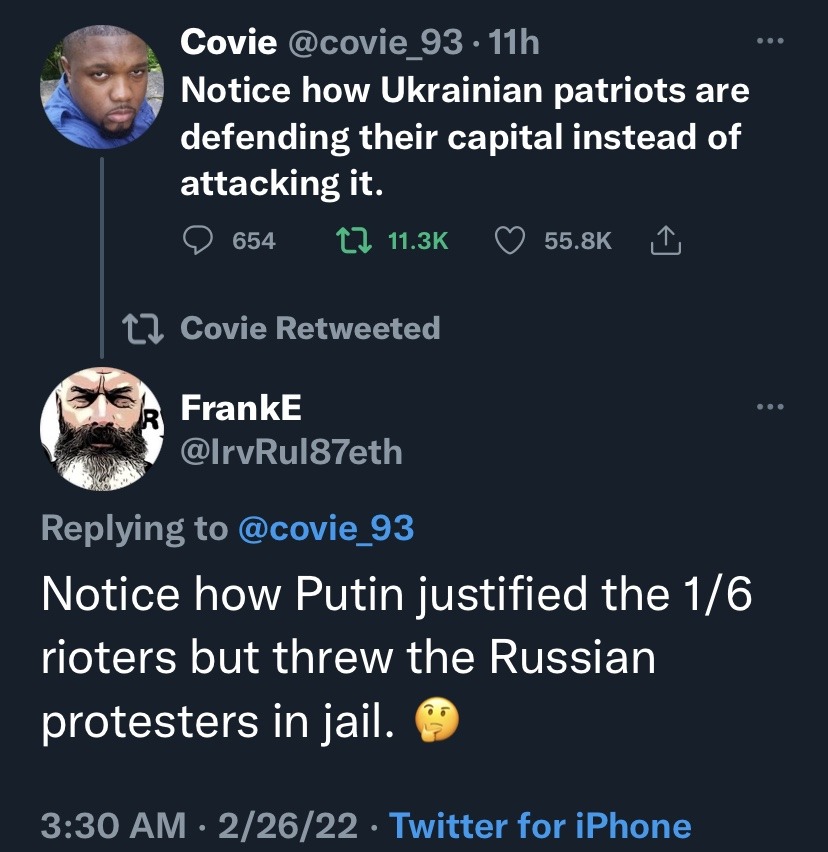Click the @covie_93 handle in the tweet header
This screenshot has height=852, width=828.
(x=376, y=42)
